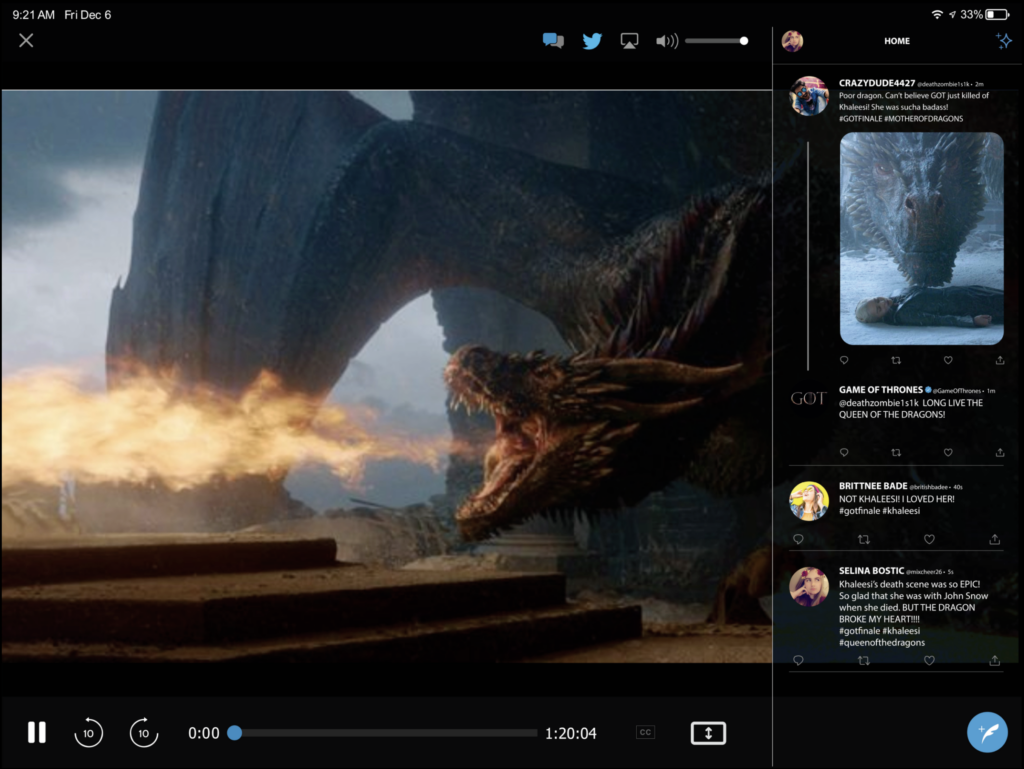Viewport: 1024px width, 769px height.
Task: Rewind the video 10 seconds
Action: 88,732
